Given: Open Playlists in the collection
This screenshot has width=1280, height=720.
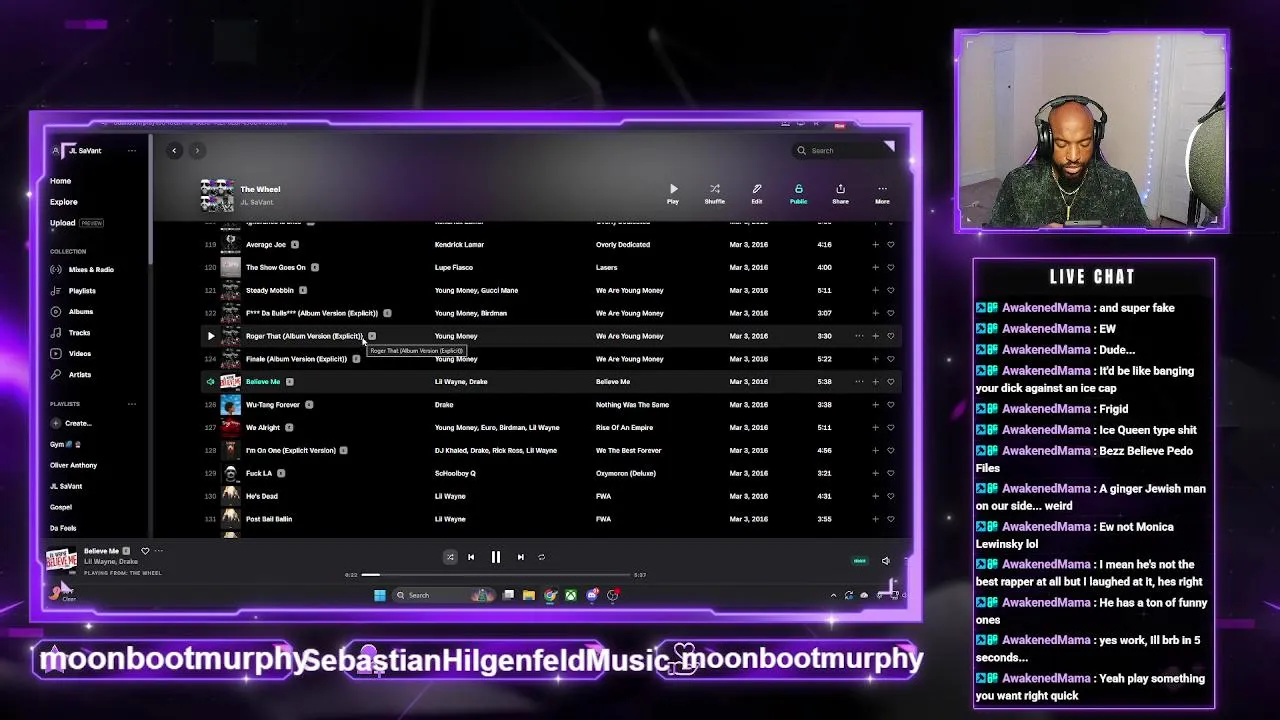Looking at the screenshot, I should pos(73,290).
